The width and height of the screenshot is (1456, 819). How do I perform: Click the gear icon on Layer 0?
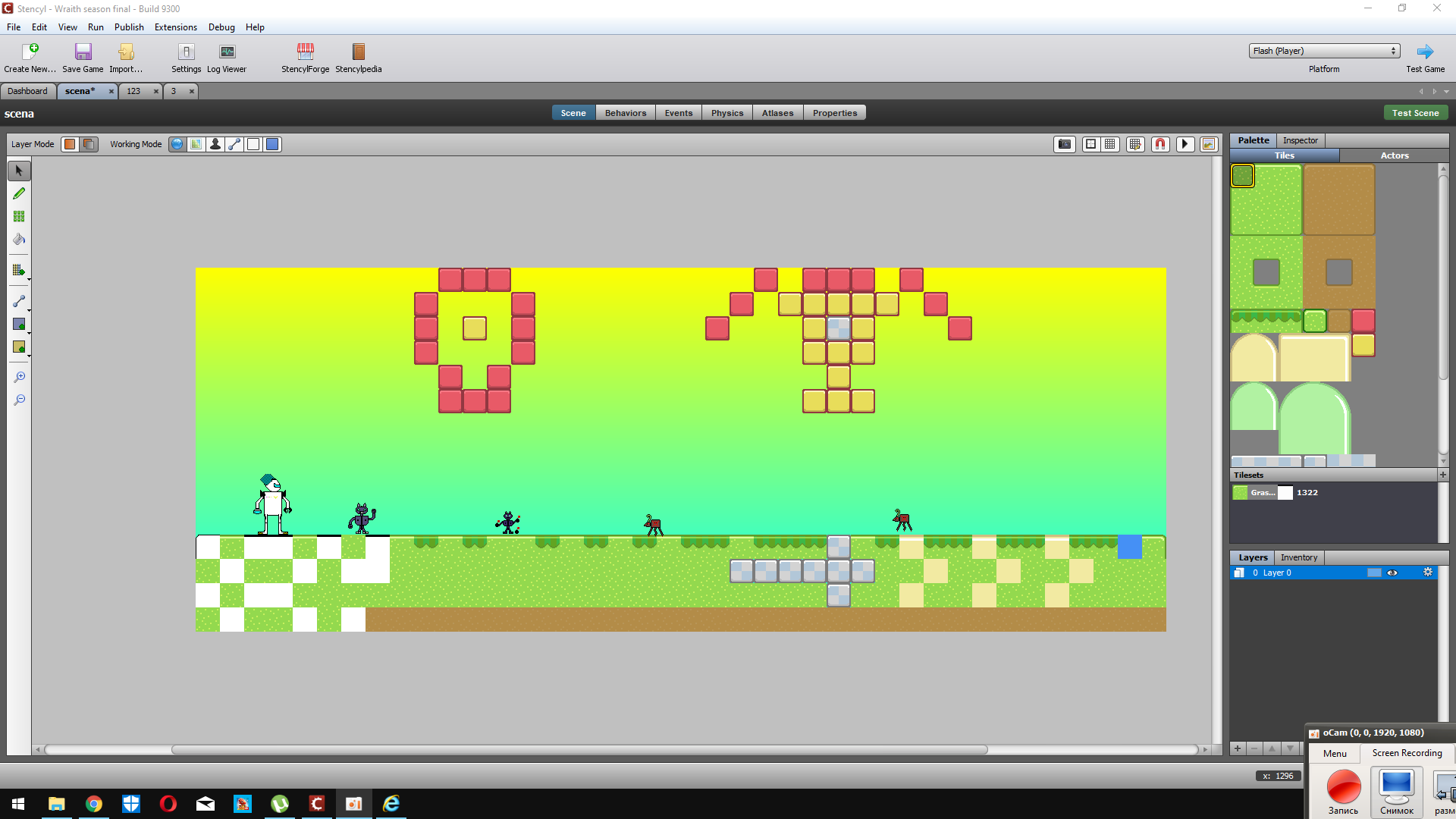tap(1427, 573)
